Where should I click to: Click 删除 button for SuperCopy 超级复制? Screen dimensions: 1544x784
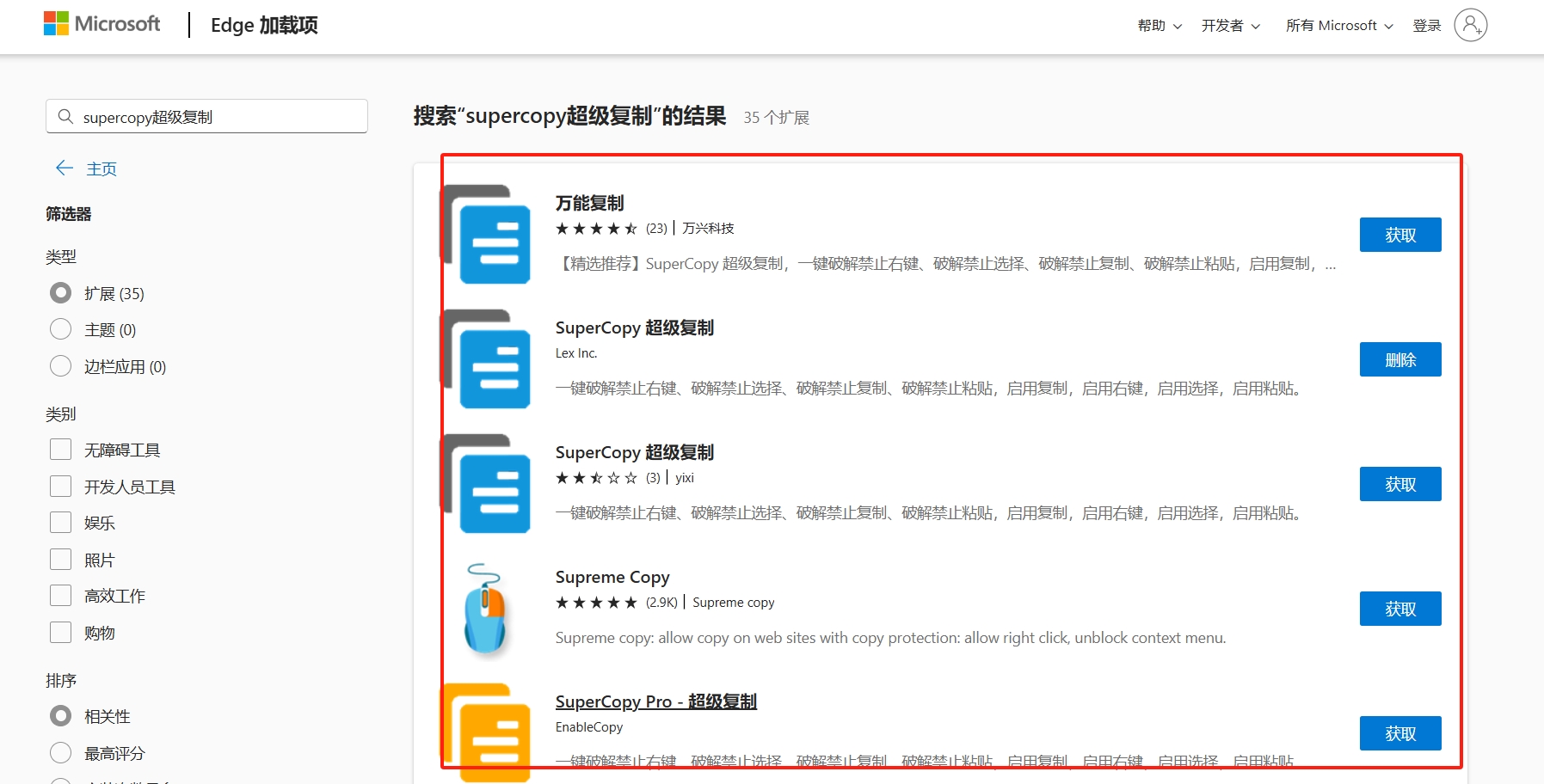(1399, 359)
